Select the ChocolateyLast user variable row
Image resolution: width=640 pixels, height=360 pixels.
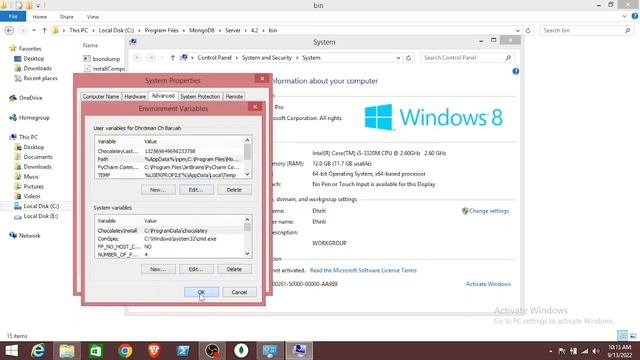point(169,151)
